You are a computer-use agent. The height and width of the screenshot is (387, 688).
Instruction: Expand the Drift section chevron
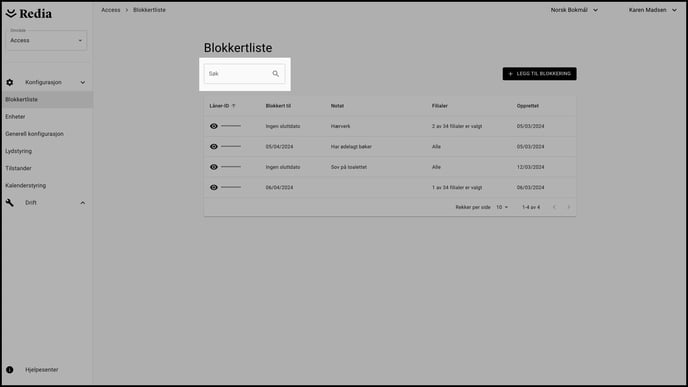coord(82,203)
